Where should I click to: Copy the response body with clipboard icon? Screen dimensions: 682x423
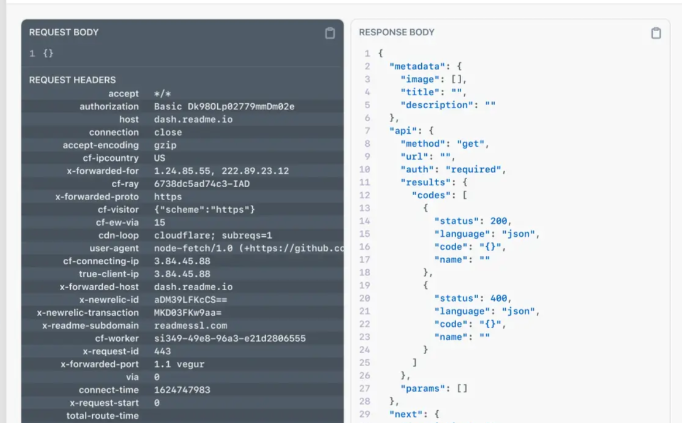pyautogui.click(x=656, y=33)
